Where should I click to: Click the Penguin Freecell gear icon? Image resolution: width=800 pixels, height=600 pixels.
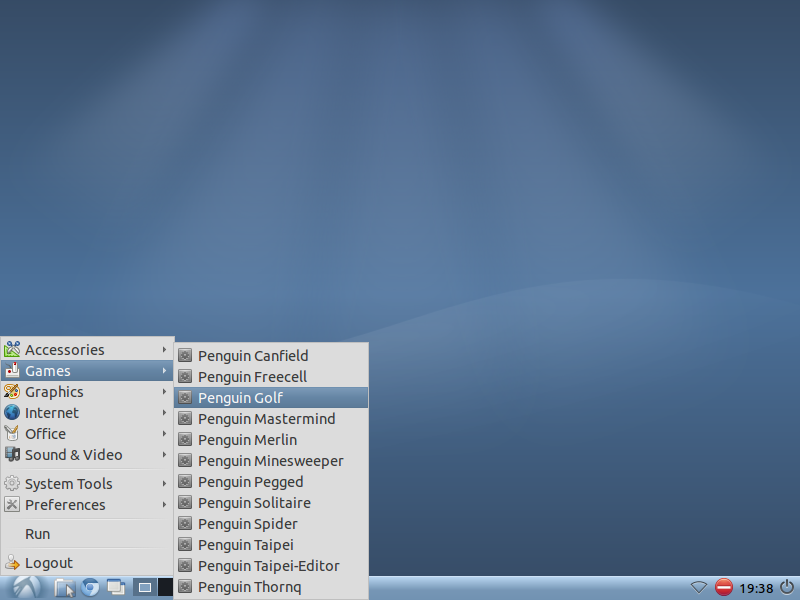(x=185, y=377)
